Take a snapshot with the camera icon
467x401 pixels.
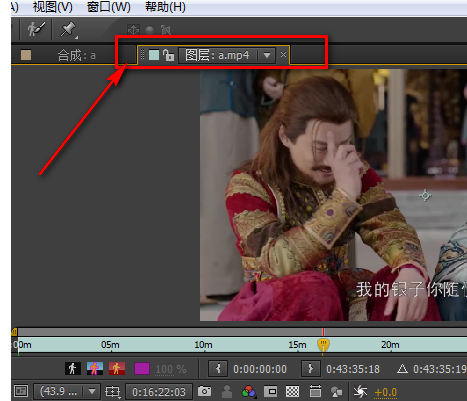[x=204, y=391]
